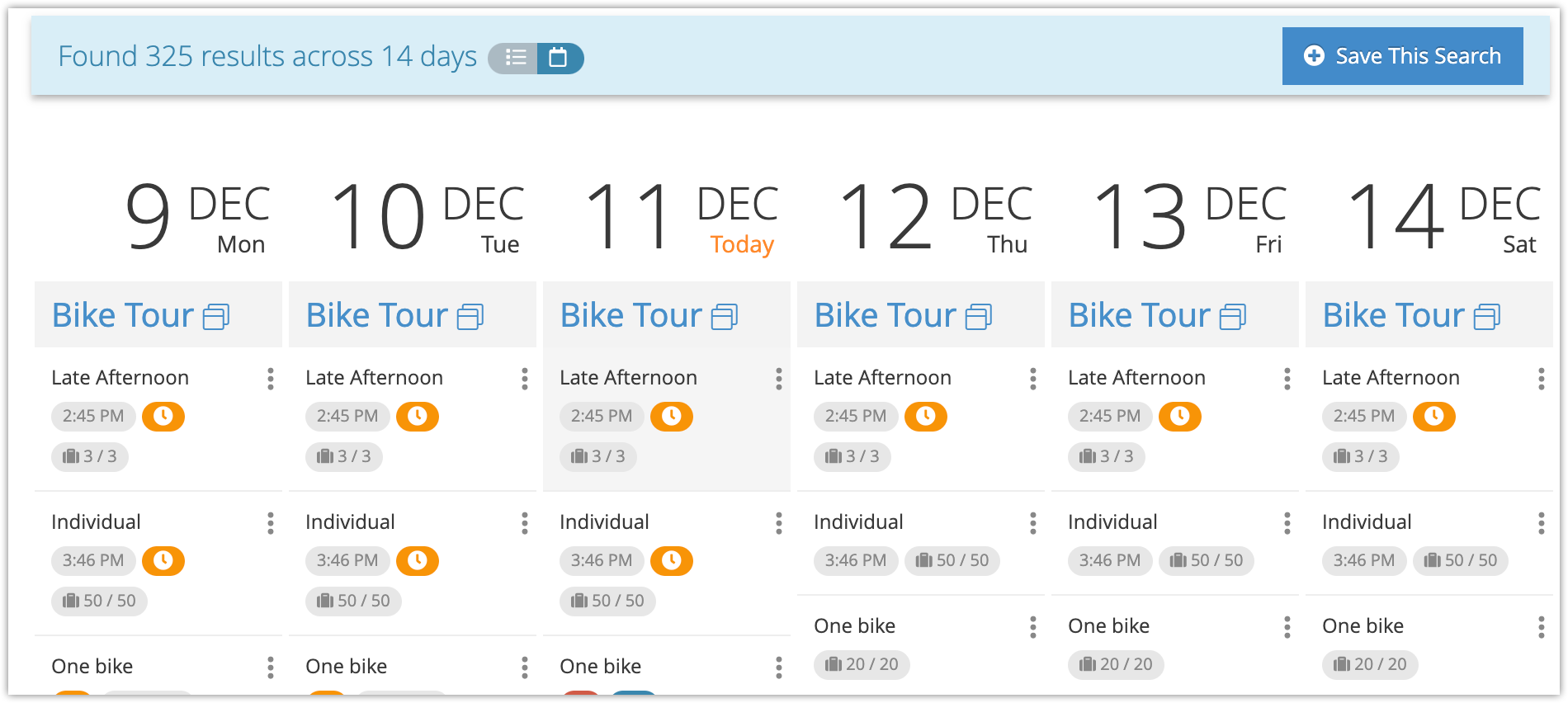
Task: Open Late Afternoon options menu on 11 Dec
Action: coord(778,379)
